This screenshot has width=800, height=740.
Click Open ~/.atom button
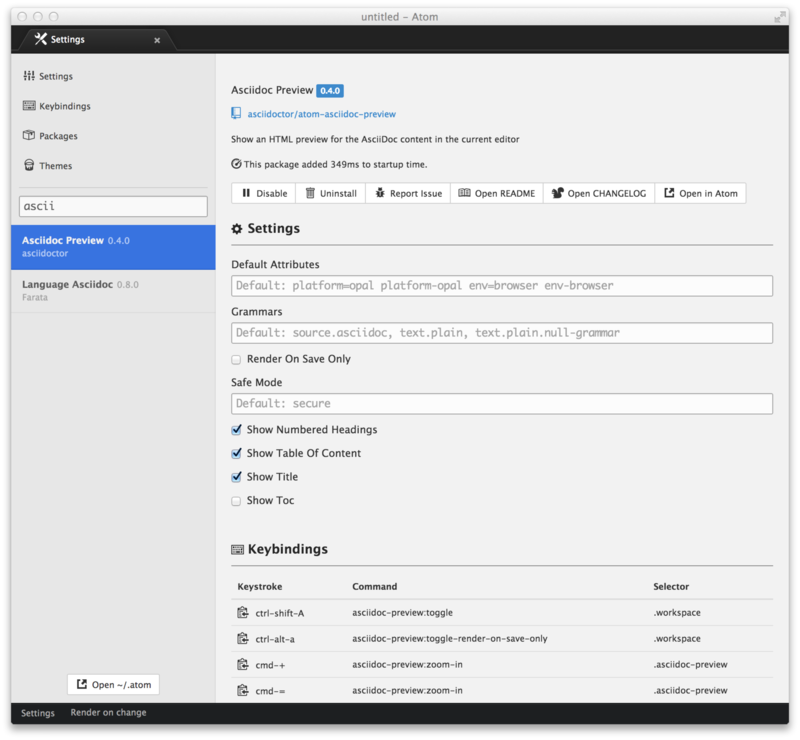click(113, 685)
